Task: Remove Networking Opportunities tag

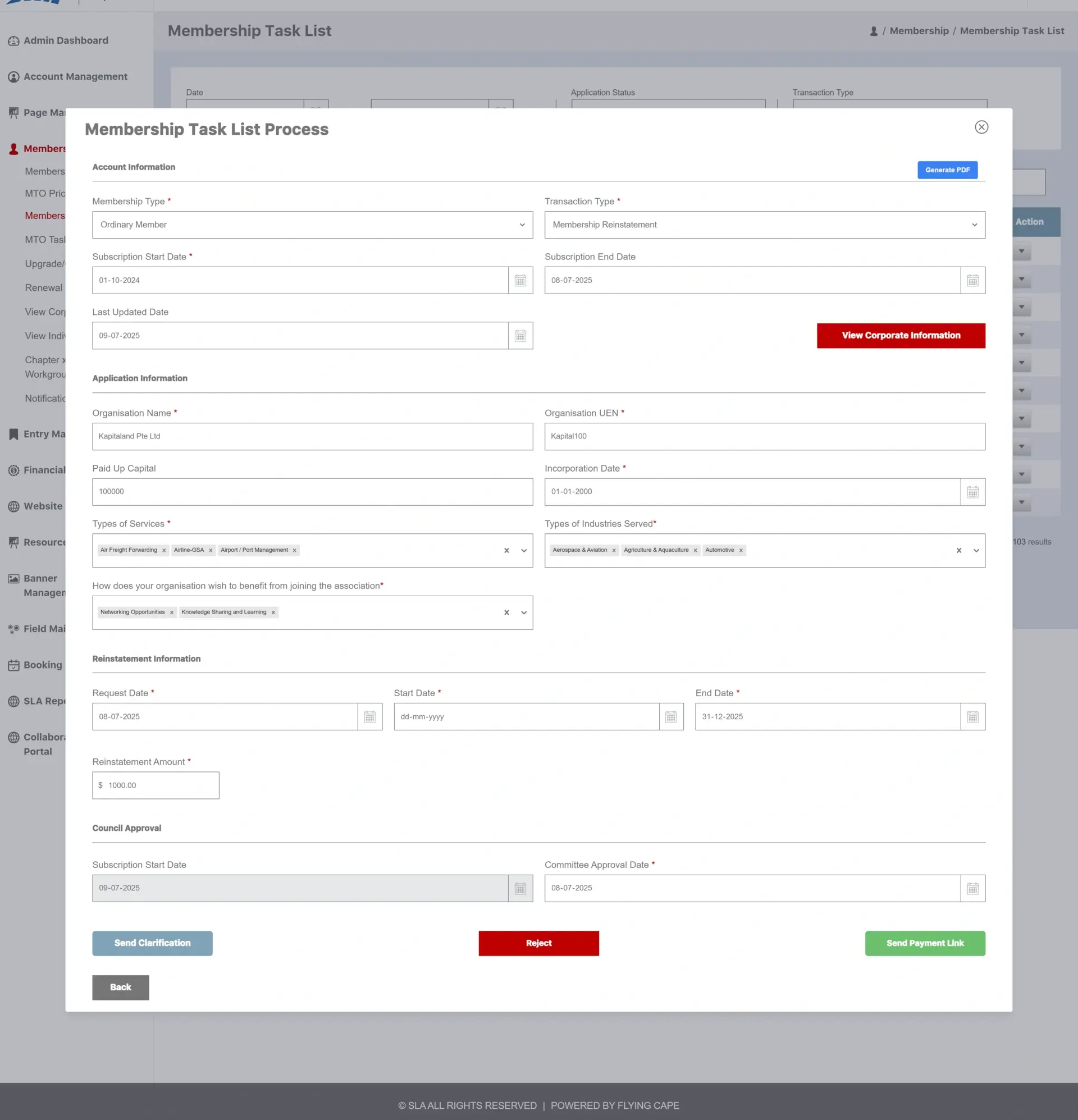Action: (x=171, y=612)
